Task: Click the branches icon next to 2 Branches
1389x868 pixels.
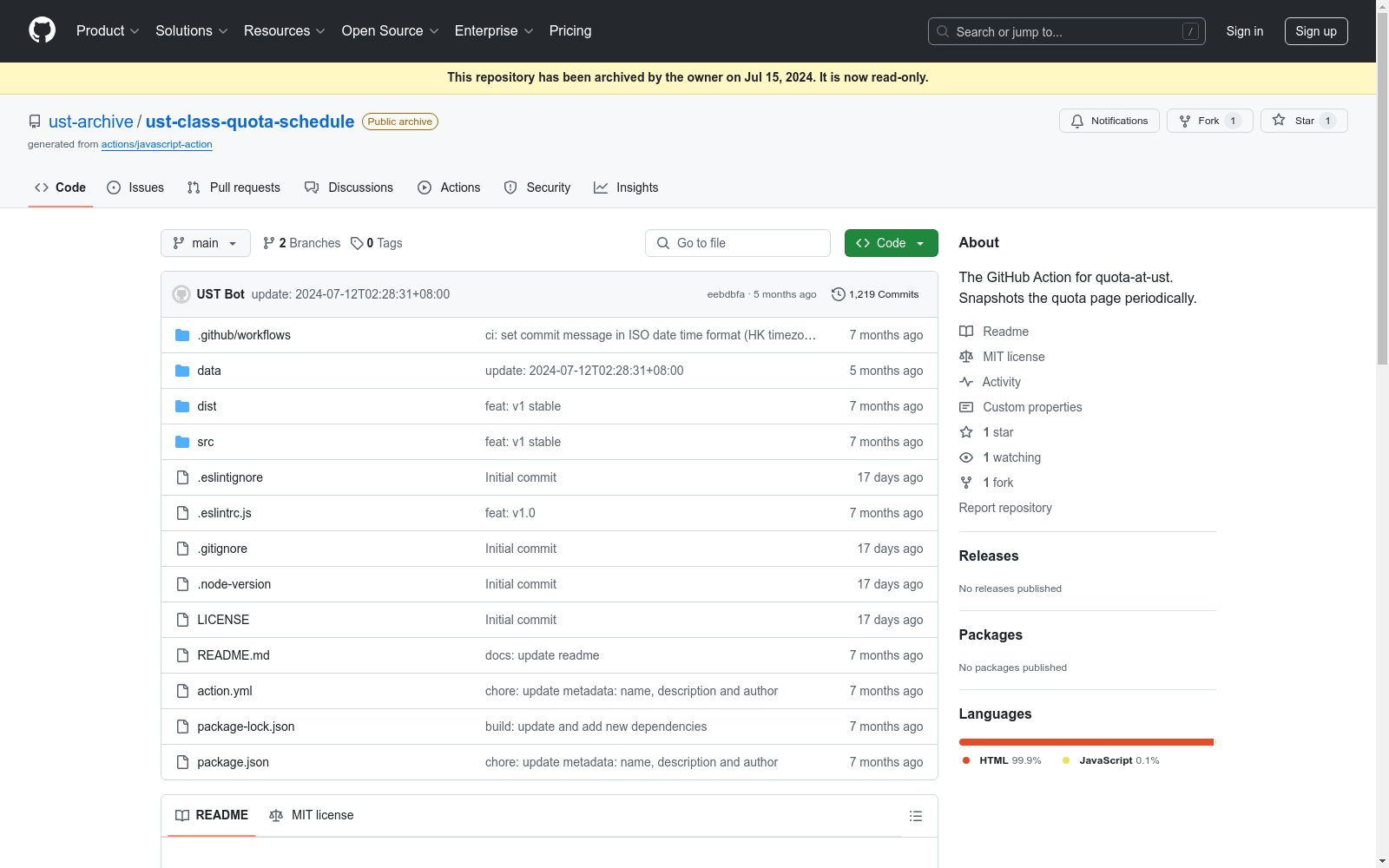Action: [269, 243]
